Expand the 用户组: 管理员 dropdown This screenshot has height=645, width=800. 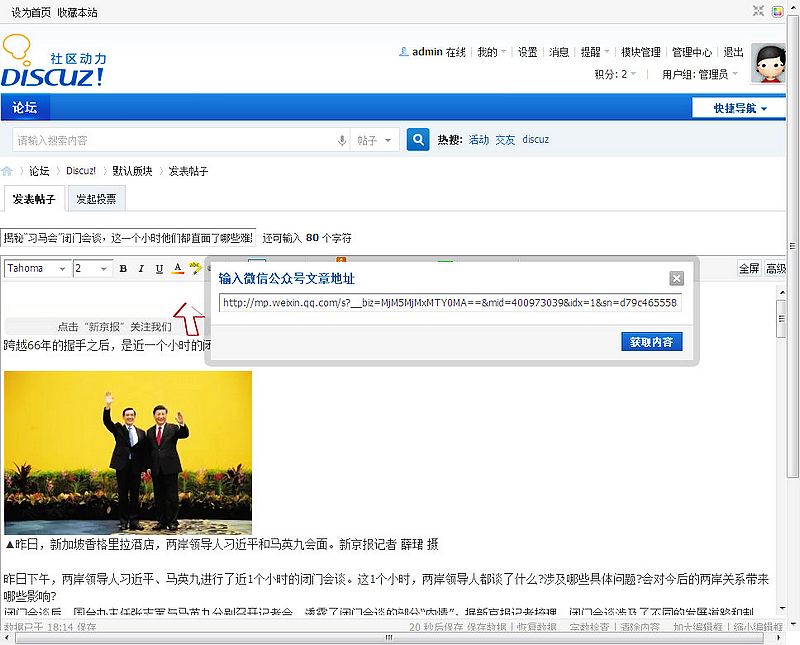coord(700,75)
